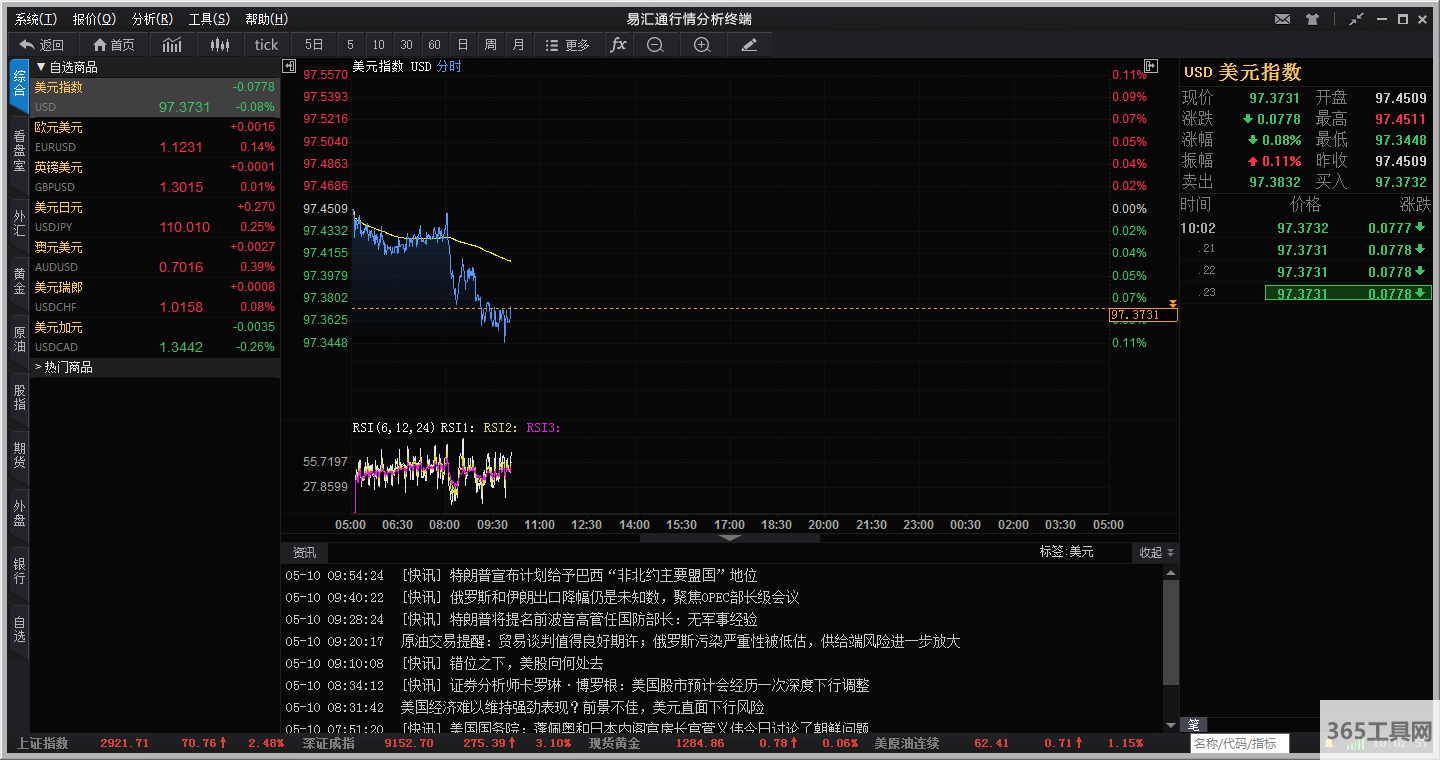The height and width of the screenshot is (760, 1440).
Task: Open the fx indicator formula tool
Action: point(618,45)
